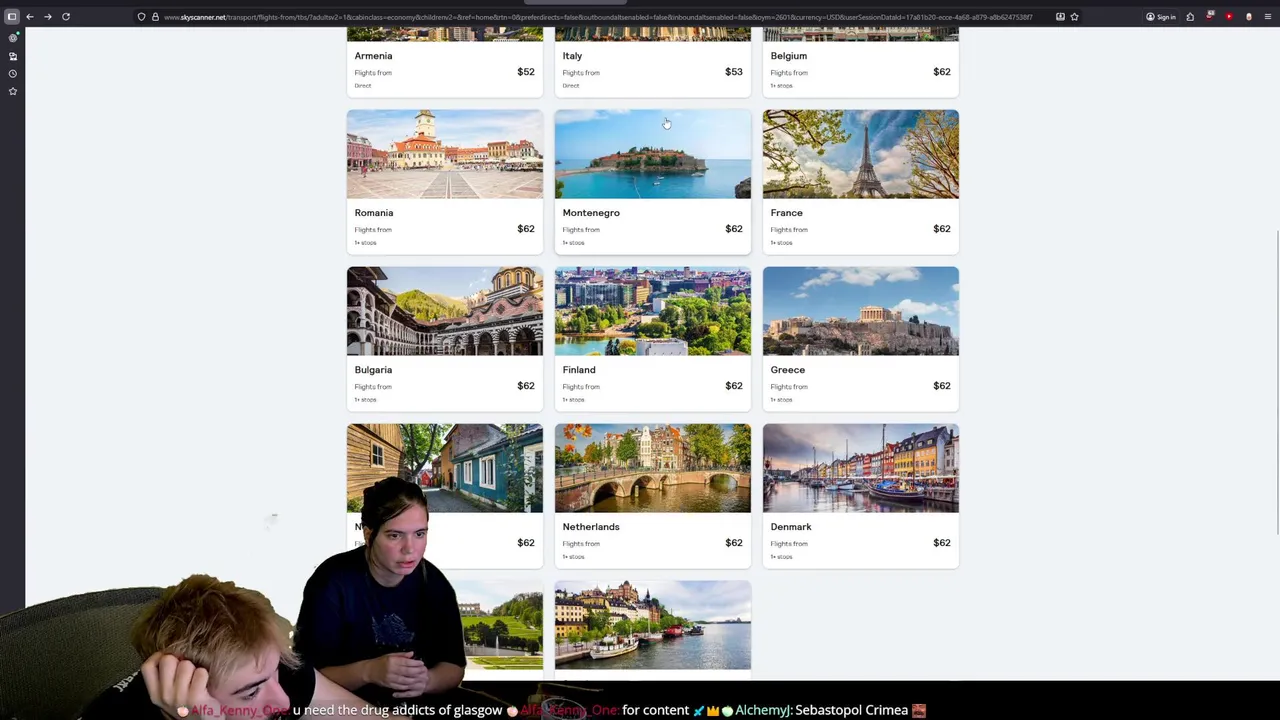The image size is (1280, 720).
Task: Open browser extensions puzzle icon
Action: click(x=1190, y=17)
